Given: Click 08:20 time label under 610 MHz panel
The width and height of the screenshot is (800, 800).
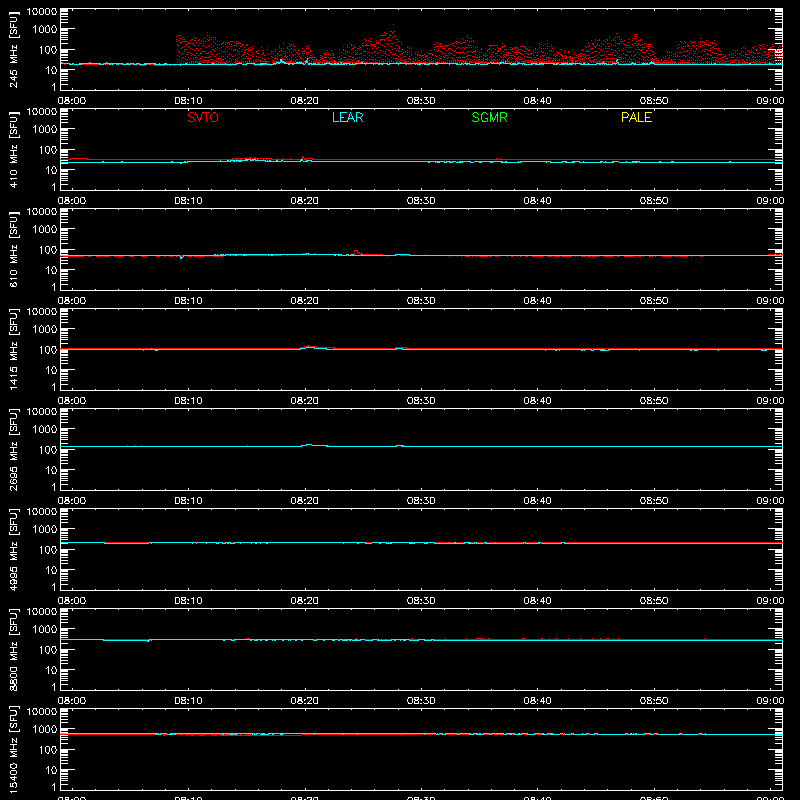Looking at the screenshot, I should (305, 301).
